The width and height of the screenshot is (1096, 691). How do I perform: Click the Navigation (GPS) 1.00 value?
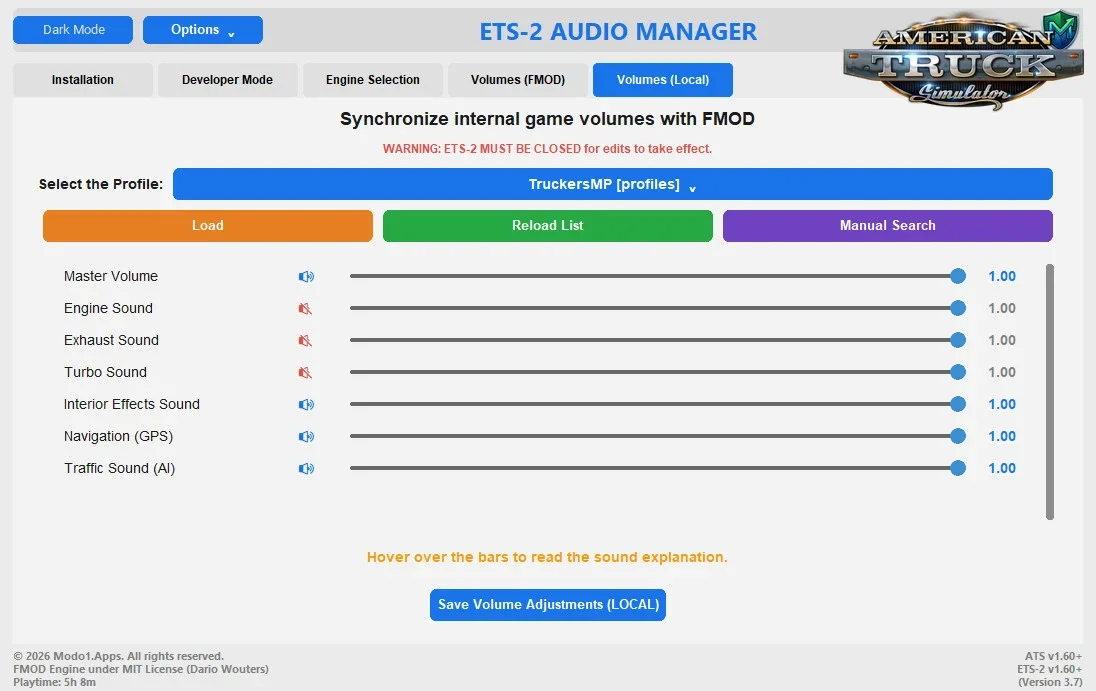pyautogui.click(x=1002, y=436)
